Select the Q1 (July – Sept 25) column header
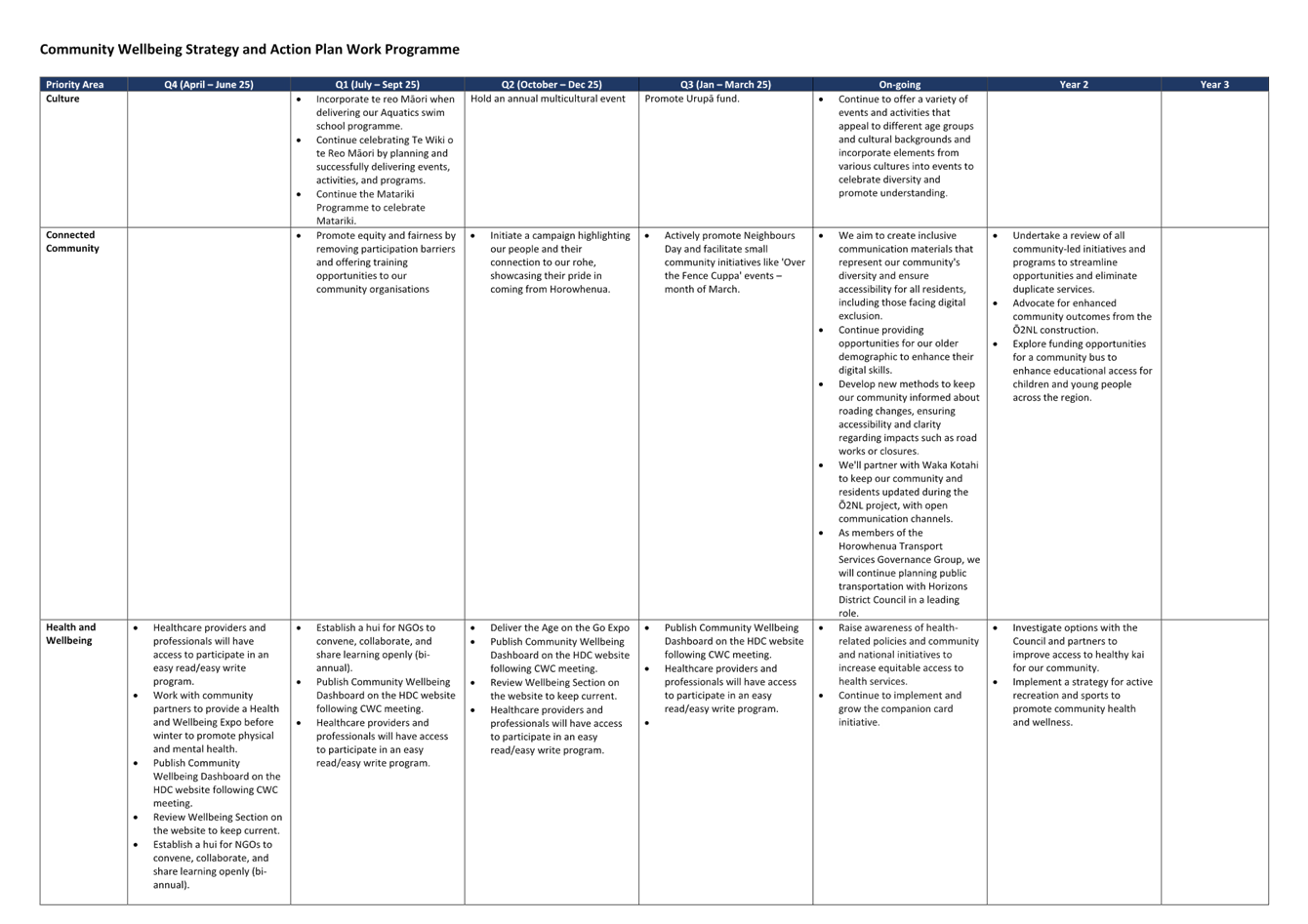The width and height of the screenshot is (1308, 924). click(x=377, y=85)
